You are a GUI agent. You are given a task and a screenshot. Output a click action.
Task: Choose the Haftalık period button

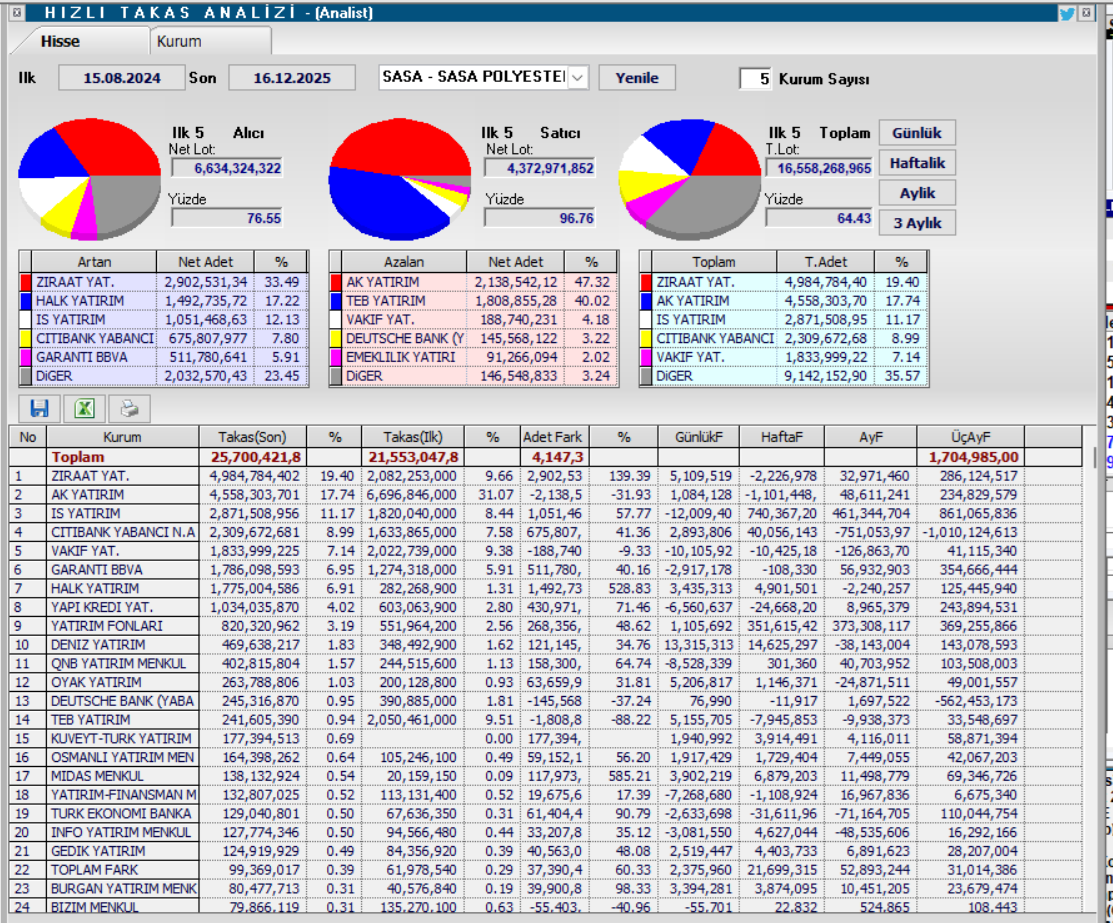[x=916, y=163]
